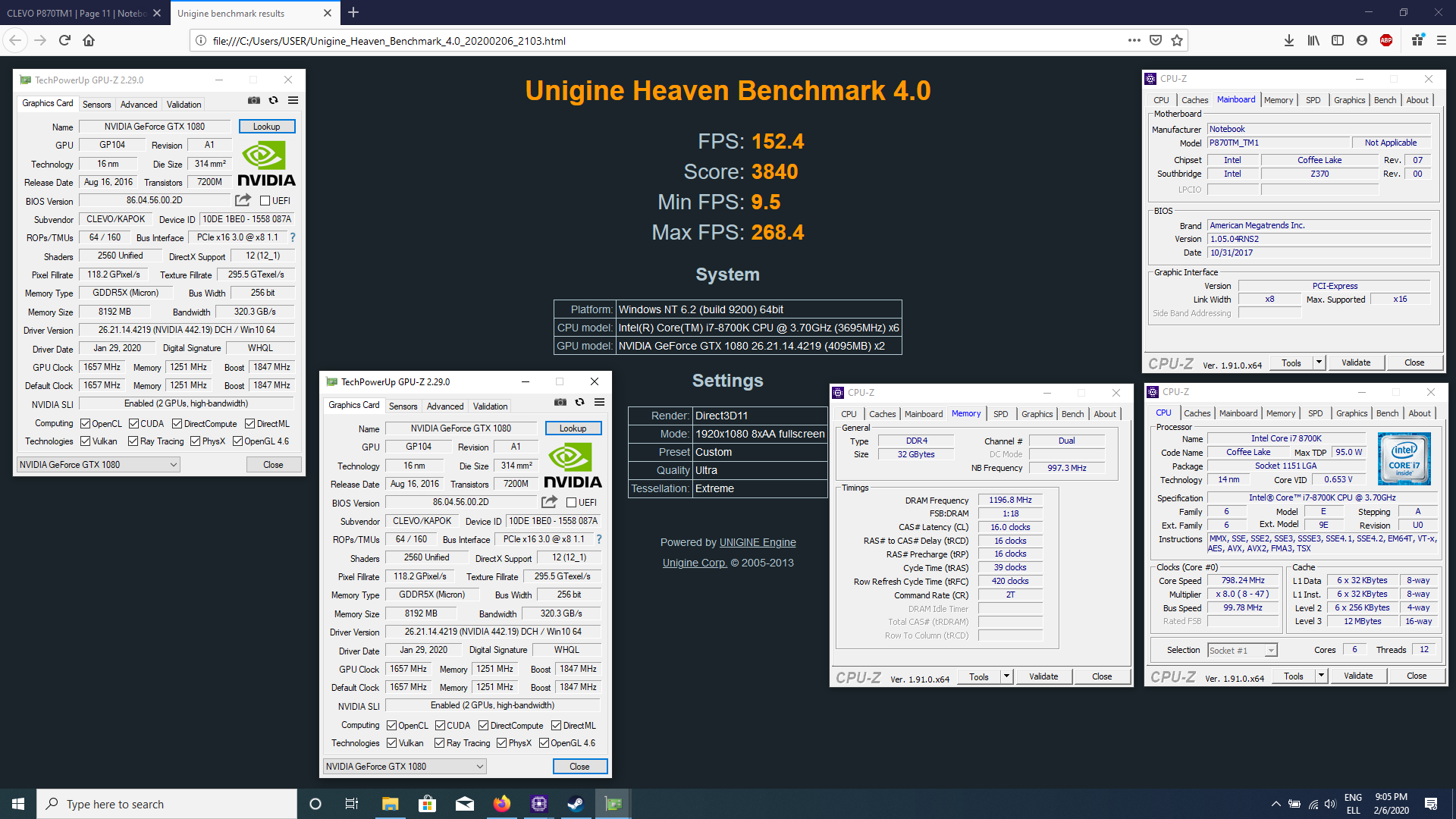Open hamburger menu in the front GPU-Z window

pyautogui.click(x=599, y=402)
